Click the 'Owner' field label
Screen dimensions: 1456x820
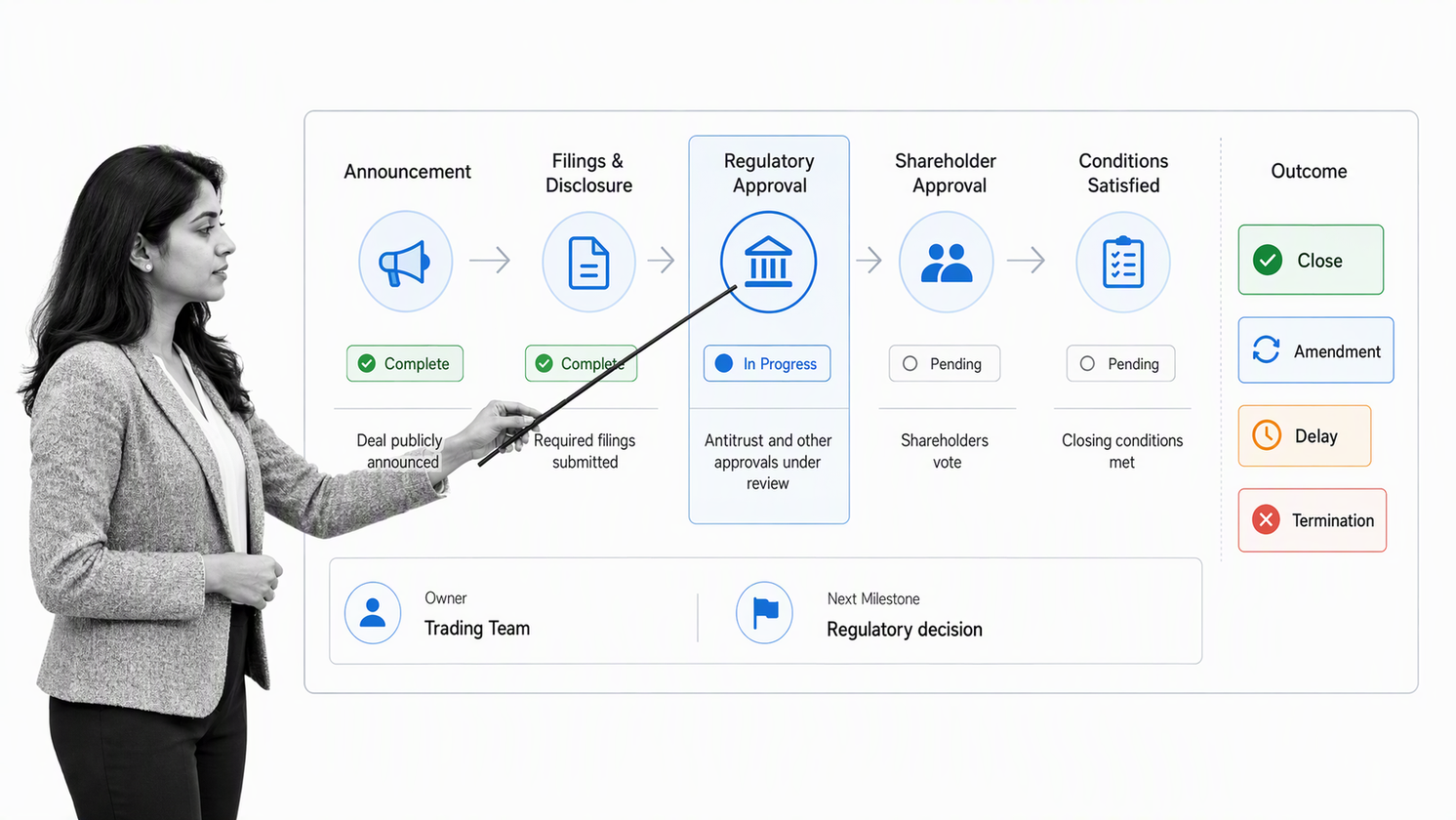coord(445,598)
